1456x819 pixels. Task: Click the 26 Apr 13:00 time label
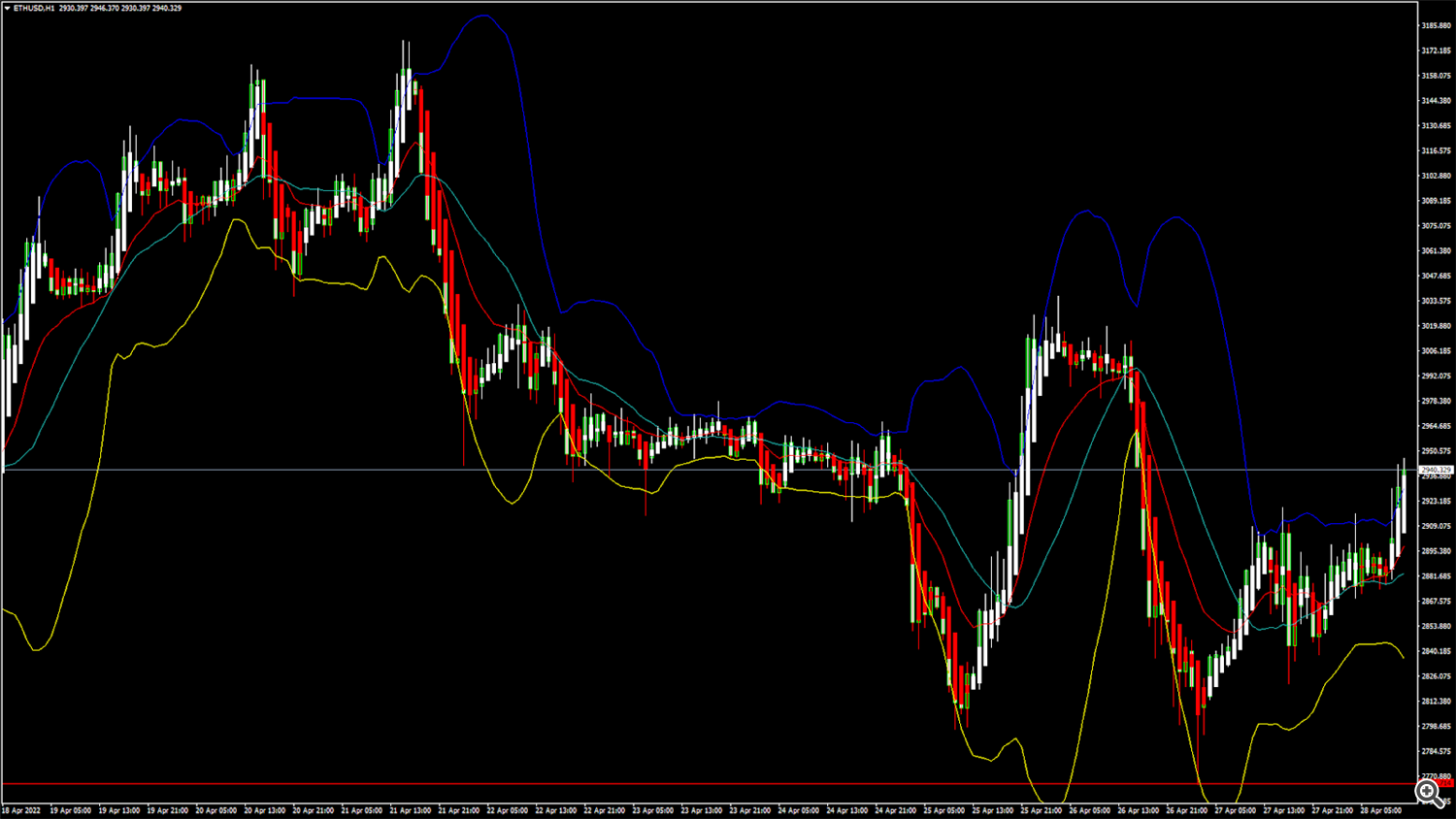tap(1138, 810)
